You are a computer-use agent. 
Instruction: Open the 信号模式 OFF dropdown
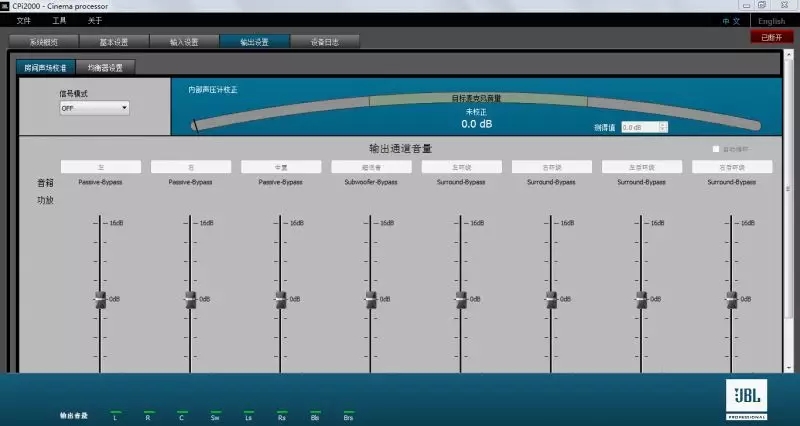[x=94, y=107]
